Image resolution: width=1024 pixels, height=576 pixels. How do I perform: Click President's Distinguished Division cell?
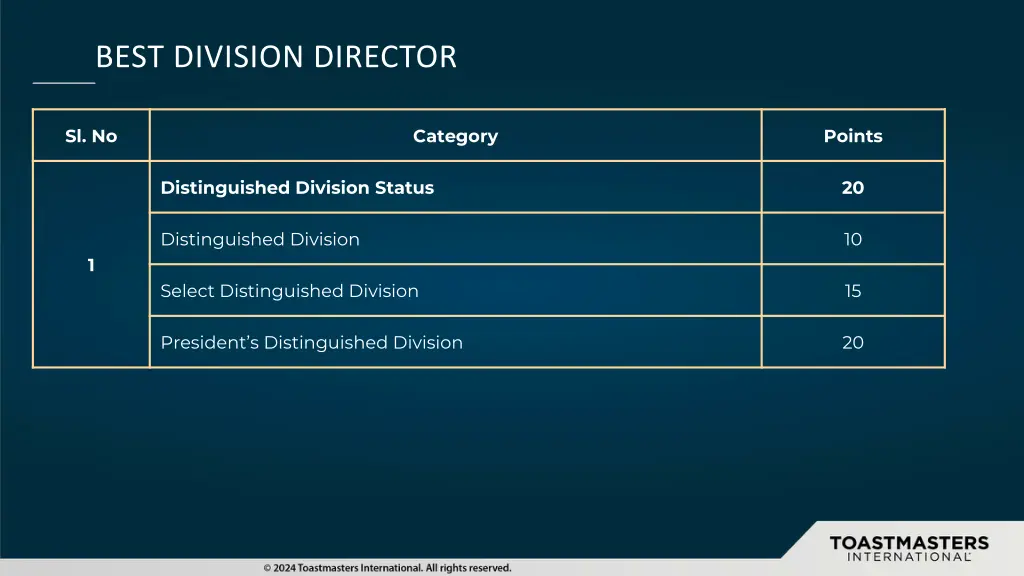(x=455, y=342)
